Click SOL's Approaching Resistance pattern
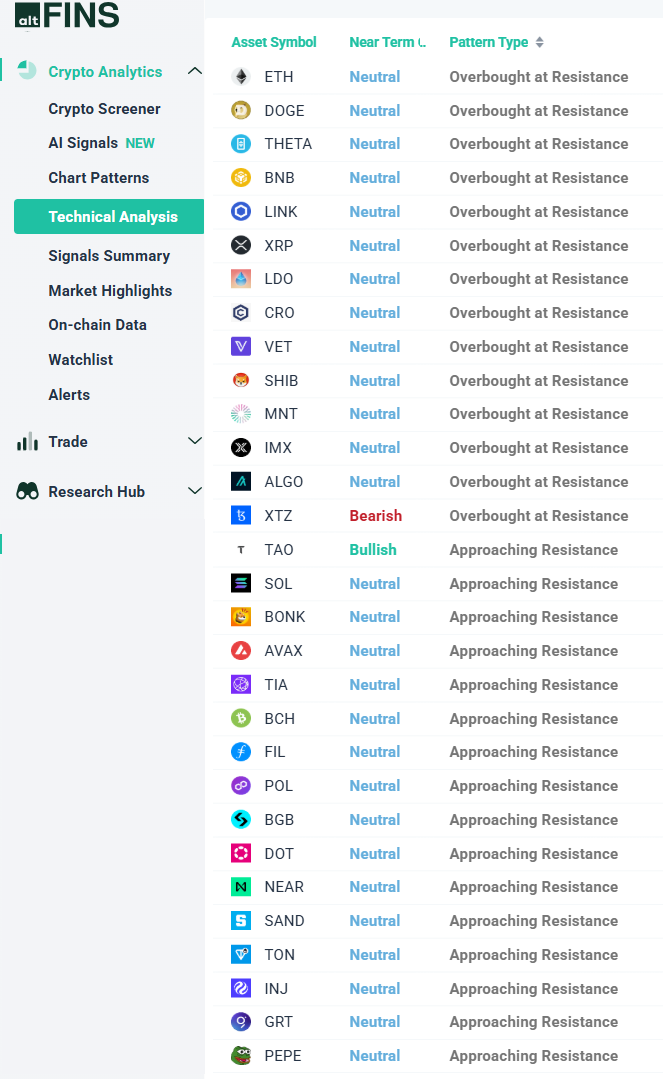The width and height of the screenshot is (663, 1079). click(x=534, y=584)
